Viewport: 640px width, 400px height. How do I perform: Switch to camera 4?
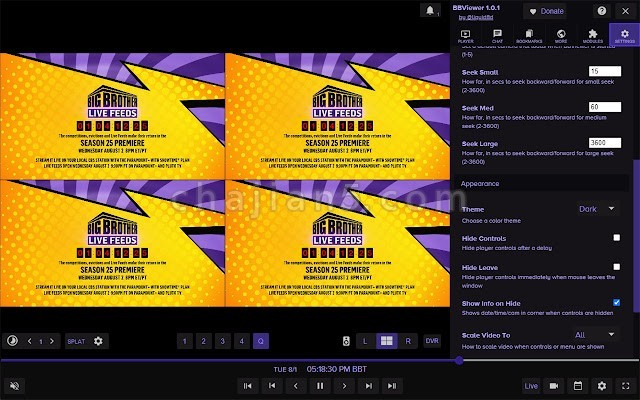coord(242,341)
